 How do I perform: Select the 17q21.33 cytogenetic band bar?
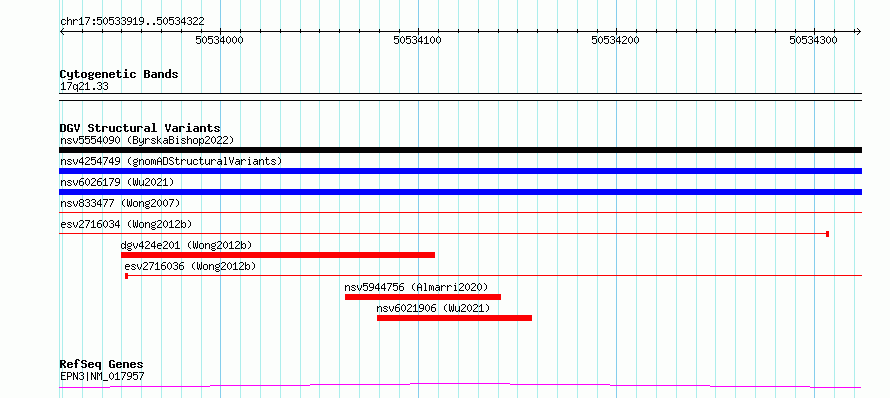point(460,97)
